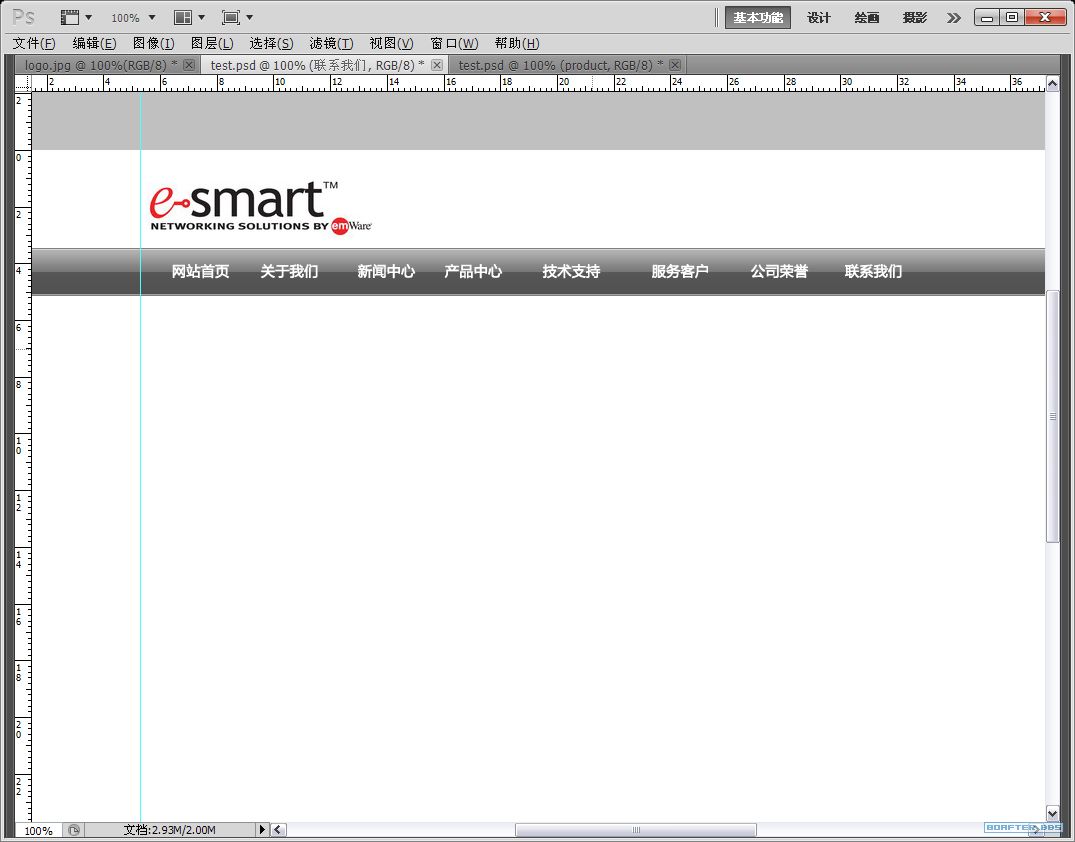Click the screen mode icon
This screenshot has height=842, width=1075.
231,17
